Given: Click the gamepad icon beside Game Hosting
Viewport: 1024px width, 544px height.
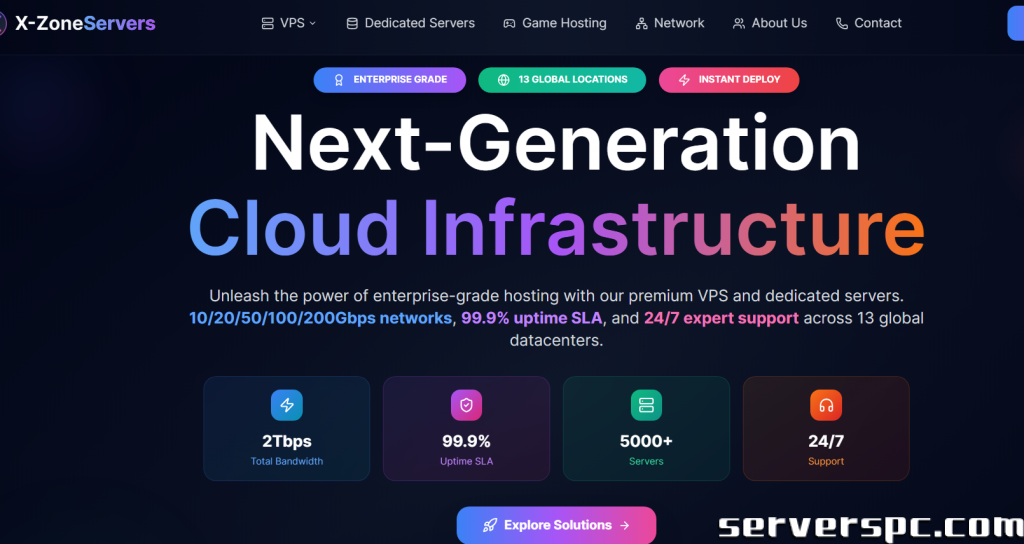Looking at the screenshot, I should coord(509,23).
